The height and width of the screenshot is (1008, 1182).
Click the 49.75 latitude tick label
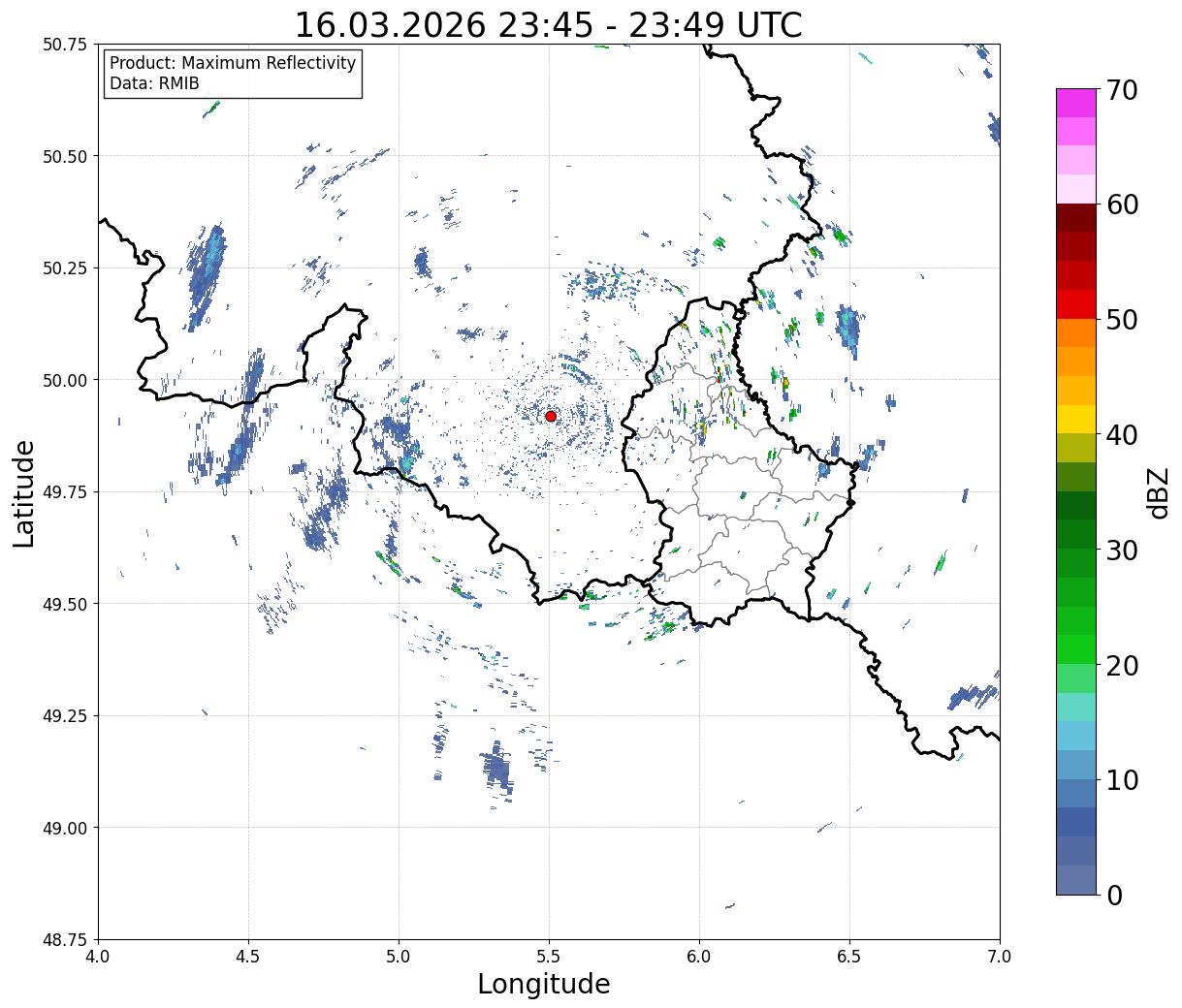click(x=64, y=492)
